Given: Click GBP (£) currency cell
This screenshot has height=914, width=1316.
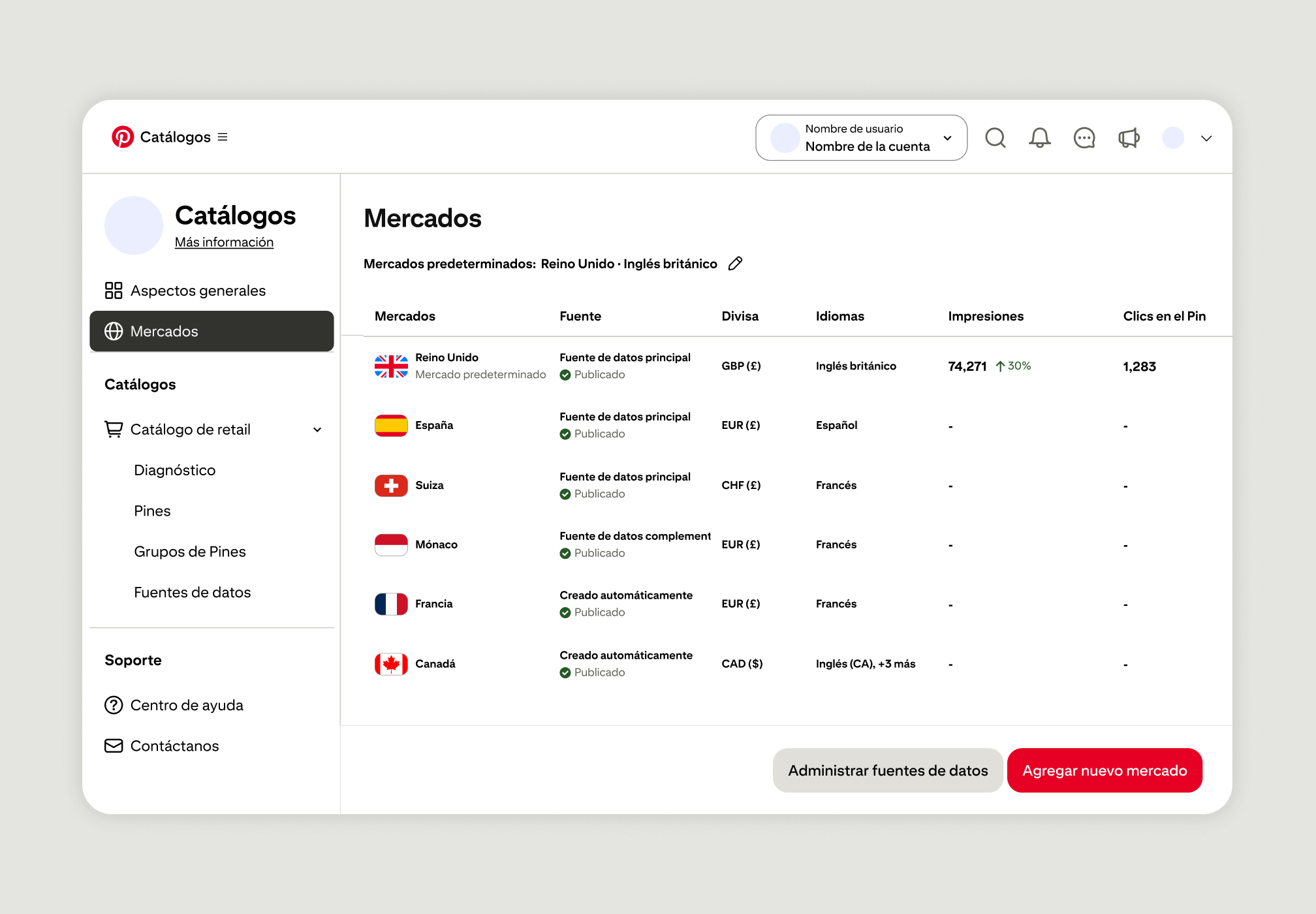Looking at the screenshot, I should (x=741, y=366).
